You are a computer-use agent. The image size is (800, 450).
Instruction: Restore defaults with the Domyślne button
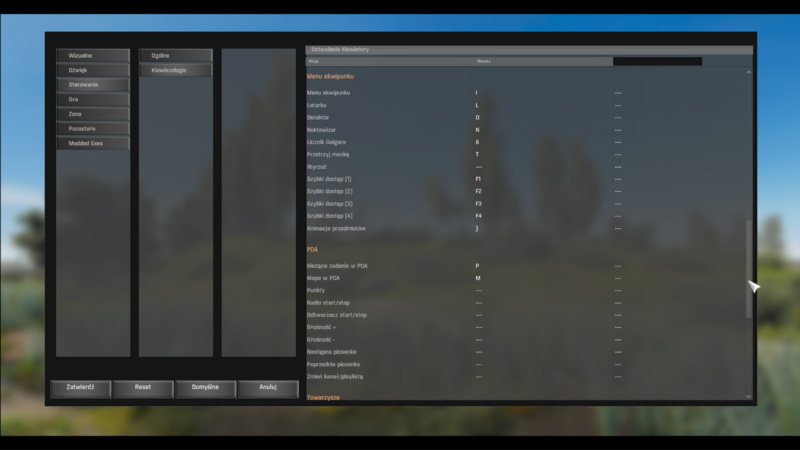point(205,387)
